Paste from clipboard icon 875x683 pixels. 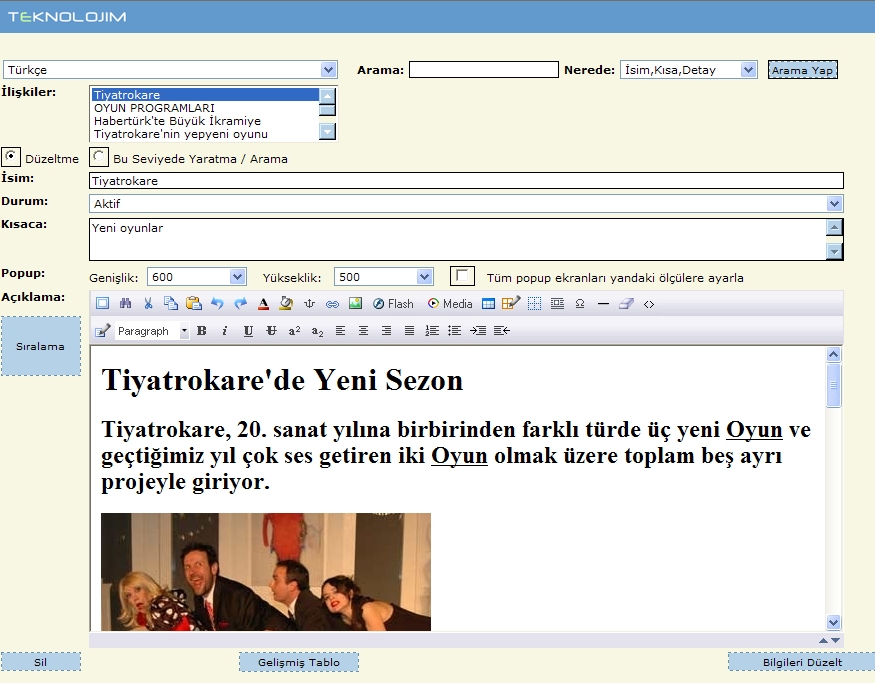[x=194, y=304]
